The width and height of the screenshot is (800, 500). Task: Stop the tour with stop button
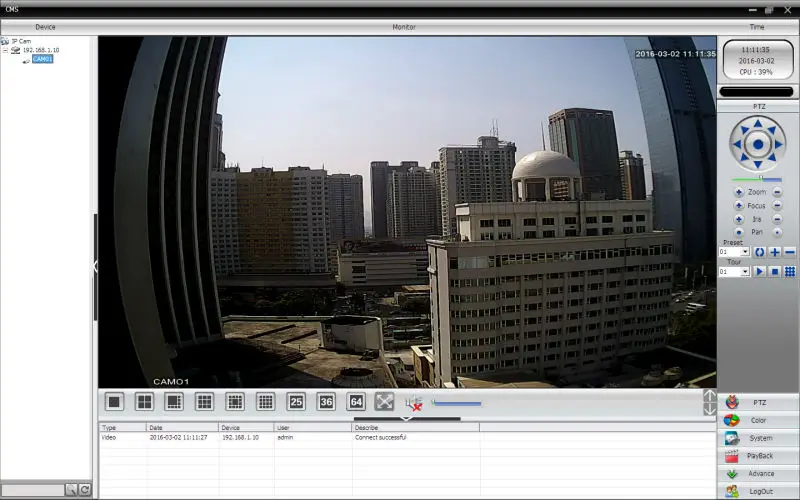point(774,272)
